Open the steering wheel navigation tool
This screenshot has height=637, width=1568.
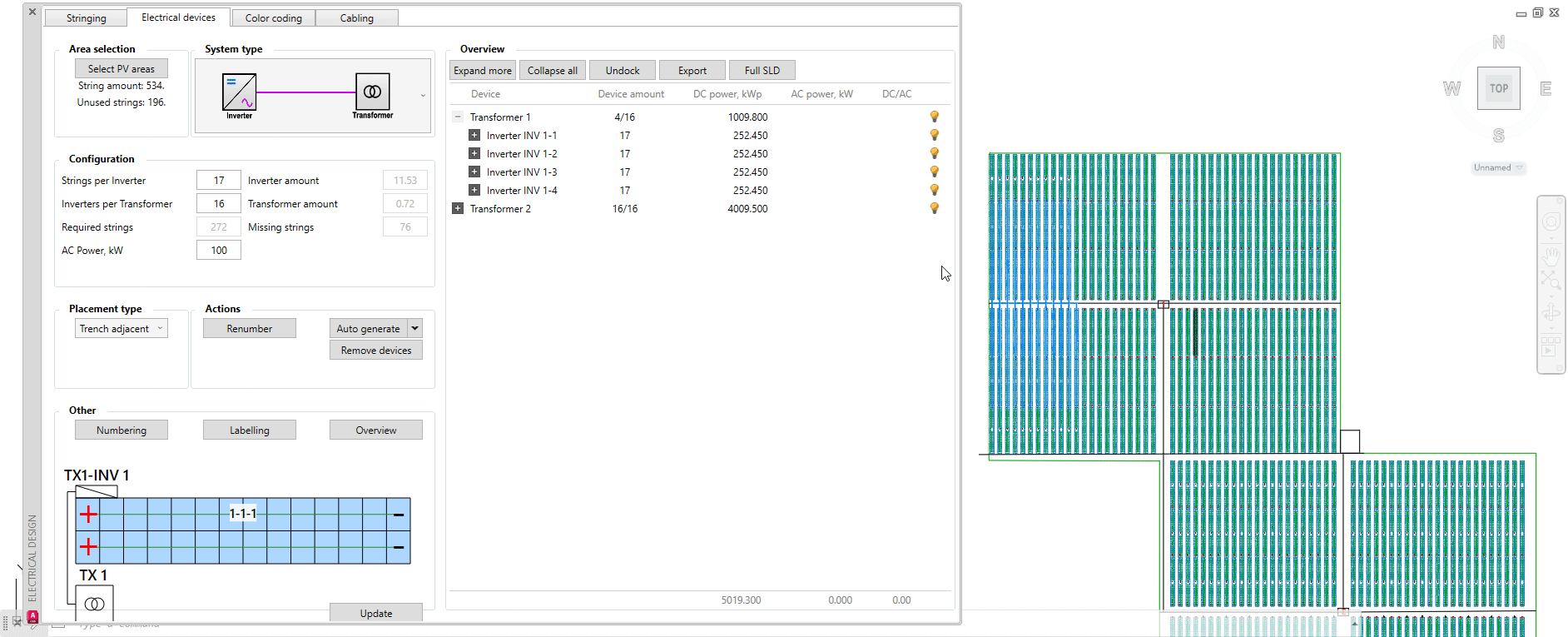pos(1551,222)
